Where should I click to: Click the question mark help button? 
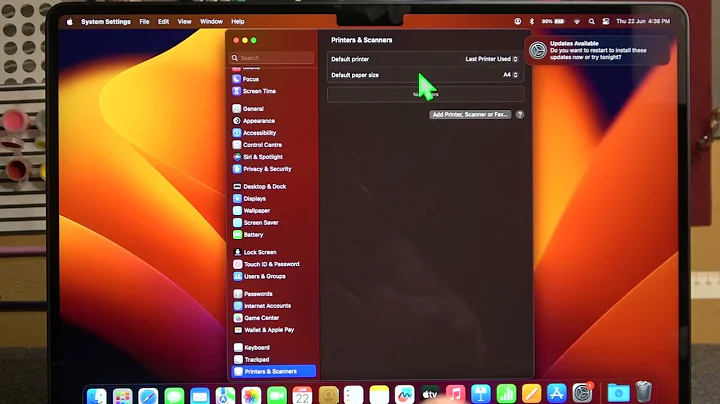pyautogui.click(x=520, y=114)
